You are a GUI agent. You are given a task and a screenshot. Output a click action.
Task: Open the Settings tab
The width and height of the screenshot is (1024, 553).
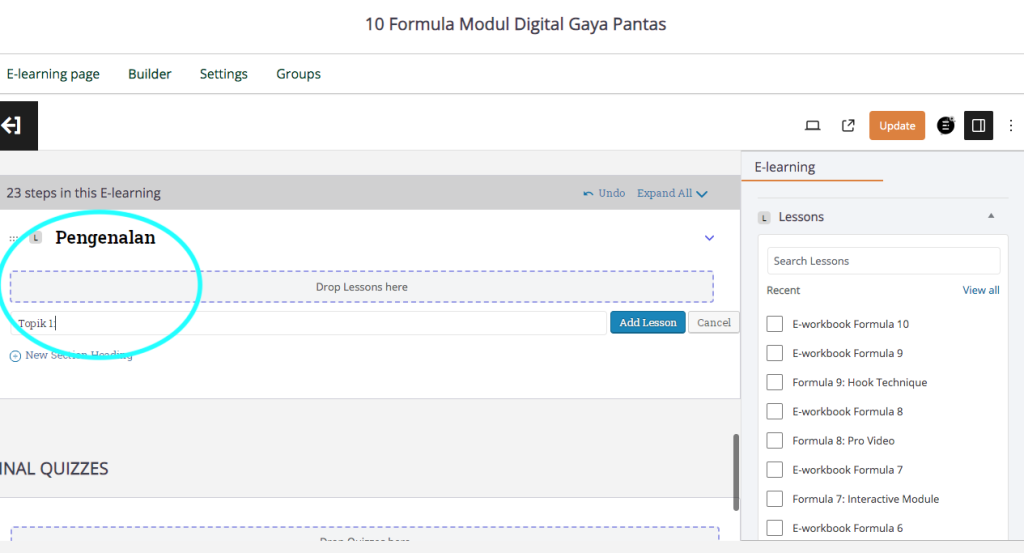coord(224,74)
